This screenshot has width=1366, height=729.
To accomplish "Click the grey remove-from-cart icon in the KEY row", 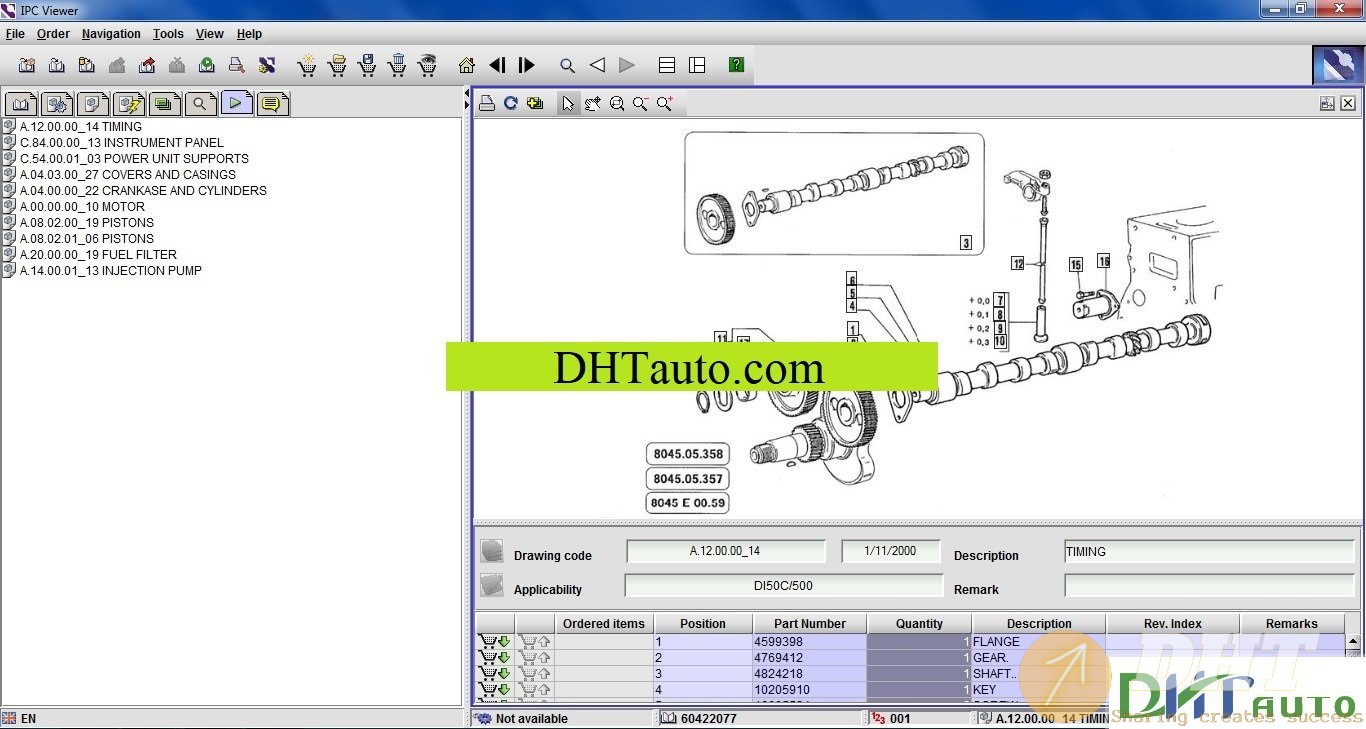I will coord(535,690).
